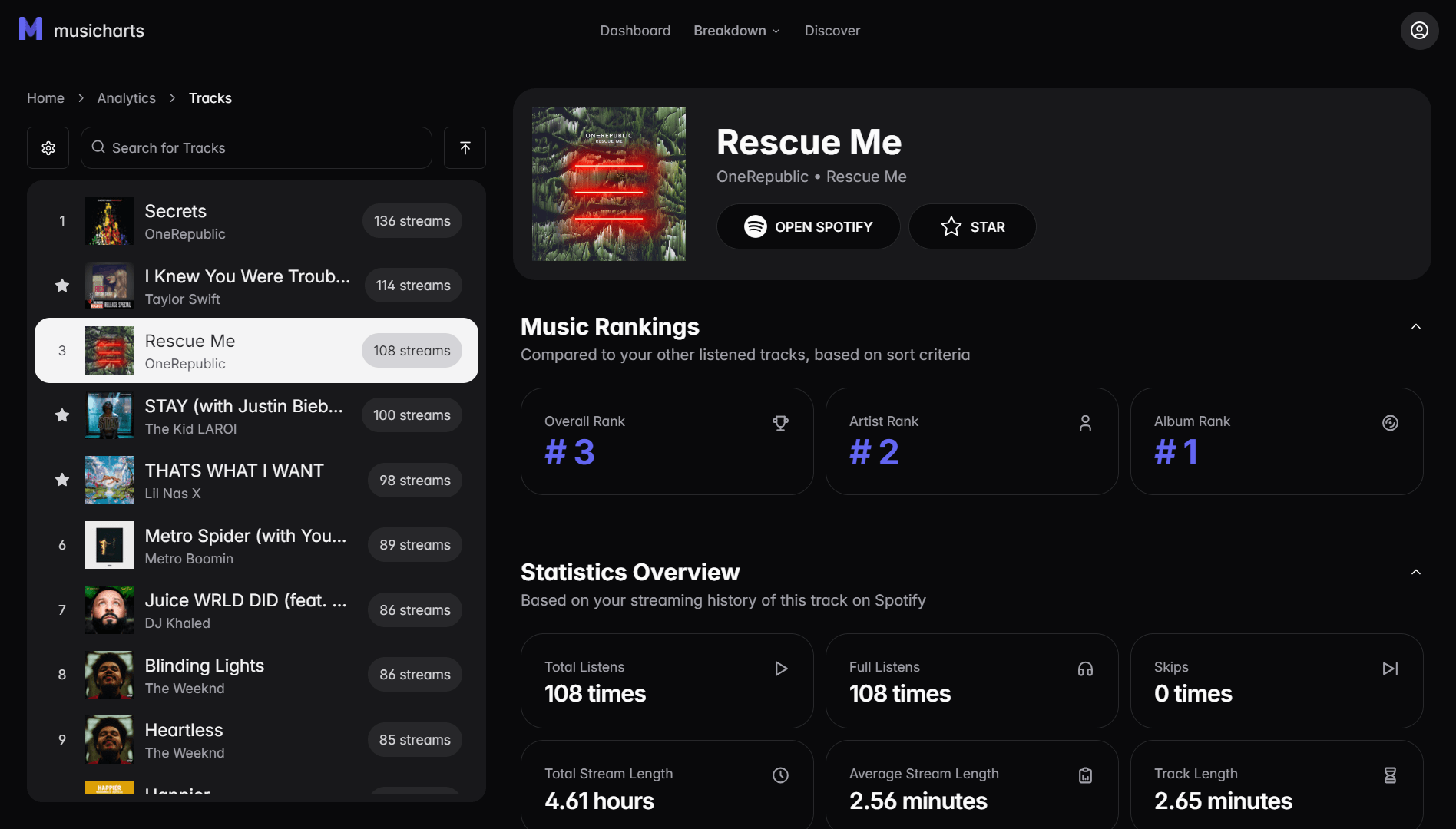Open the user account profile icon
Viewport: 1456px width, 829px height.
(1419, 31)
